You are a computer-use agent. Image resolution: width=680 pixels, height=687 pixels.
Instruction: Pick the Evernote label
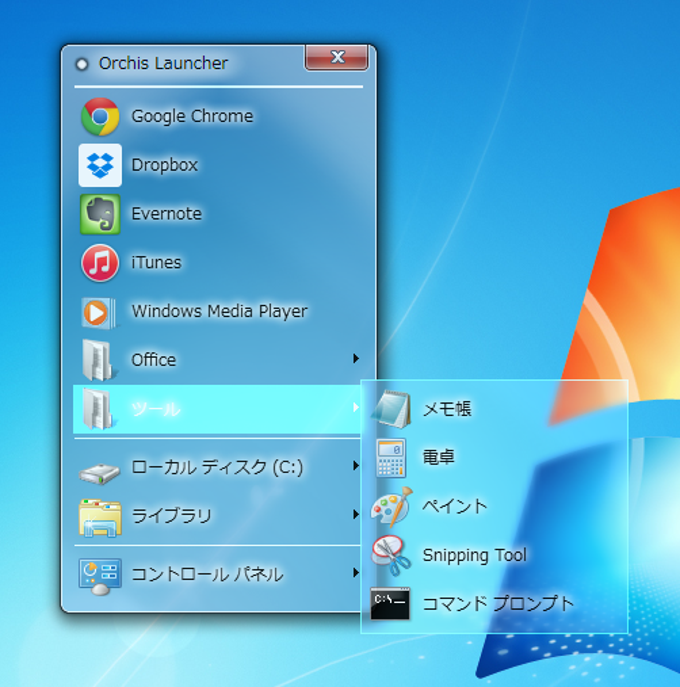166,214
